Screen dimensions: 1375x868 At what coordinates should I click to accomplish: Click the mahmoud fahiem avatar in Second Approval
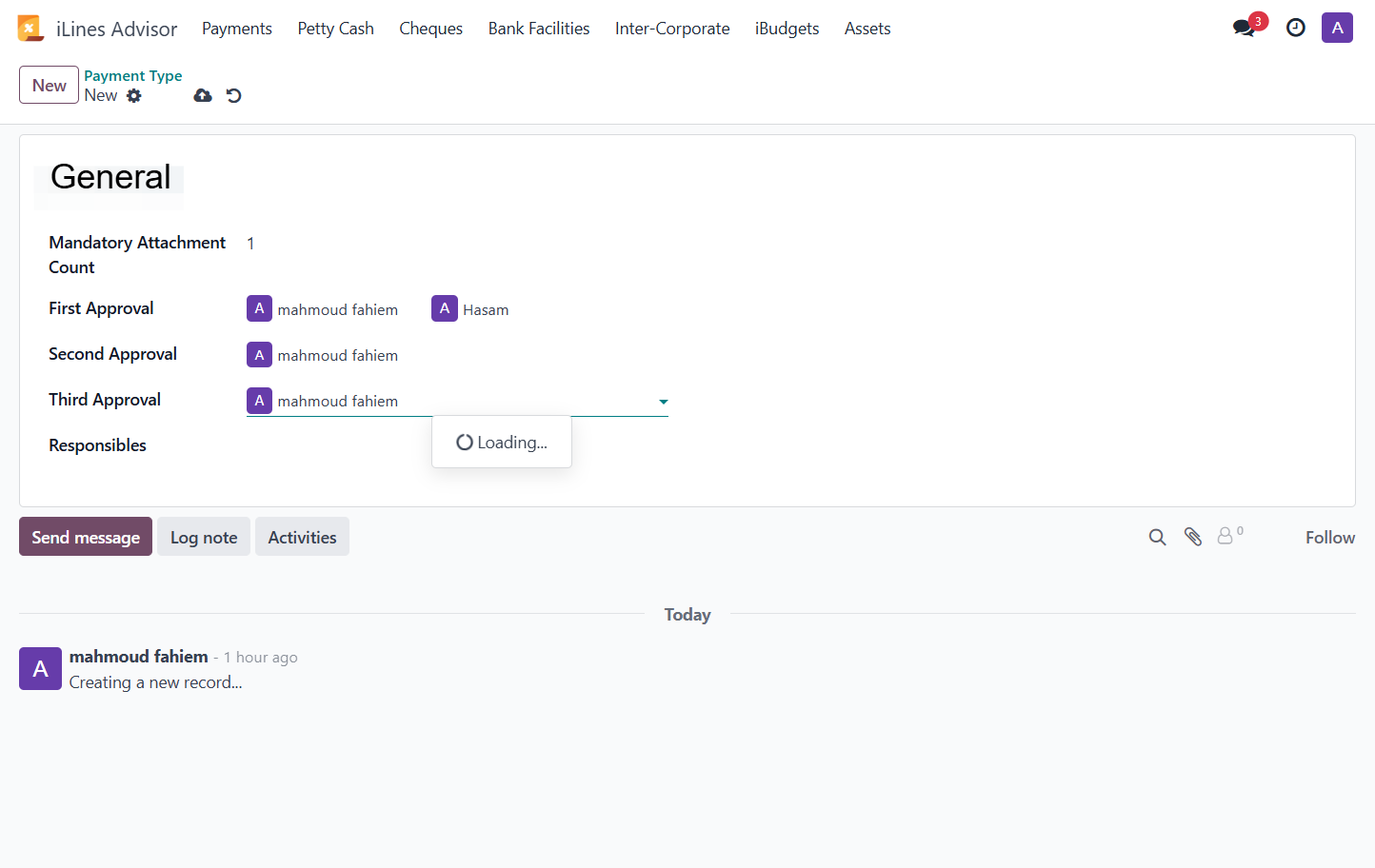coord(259,355)
